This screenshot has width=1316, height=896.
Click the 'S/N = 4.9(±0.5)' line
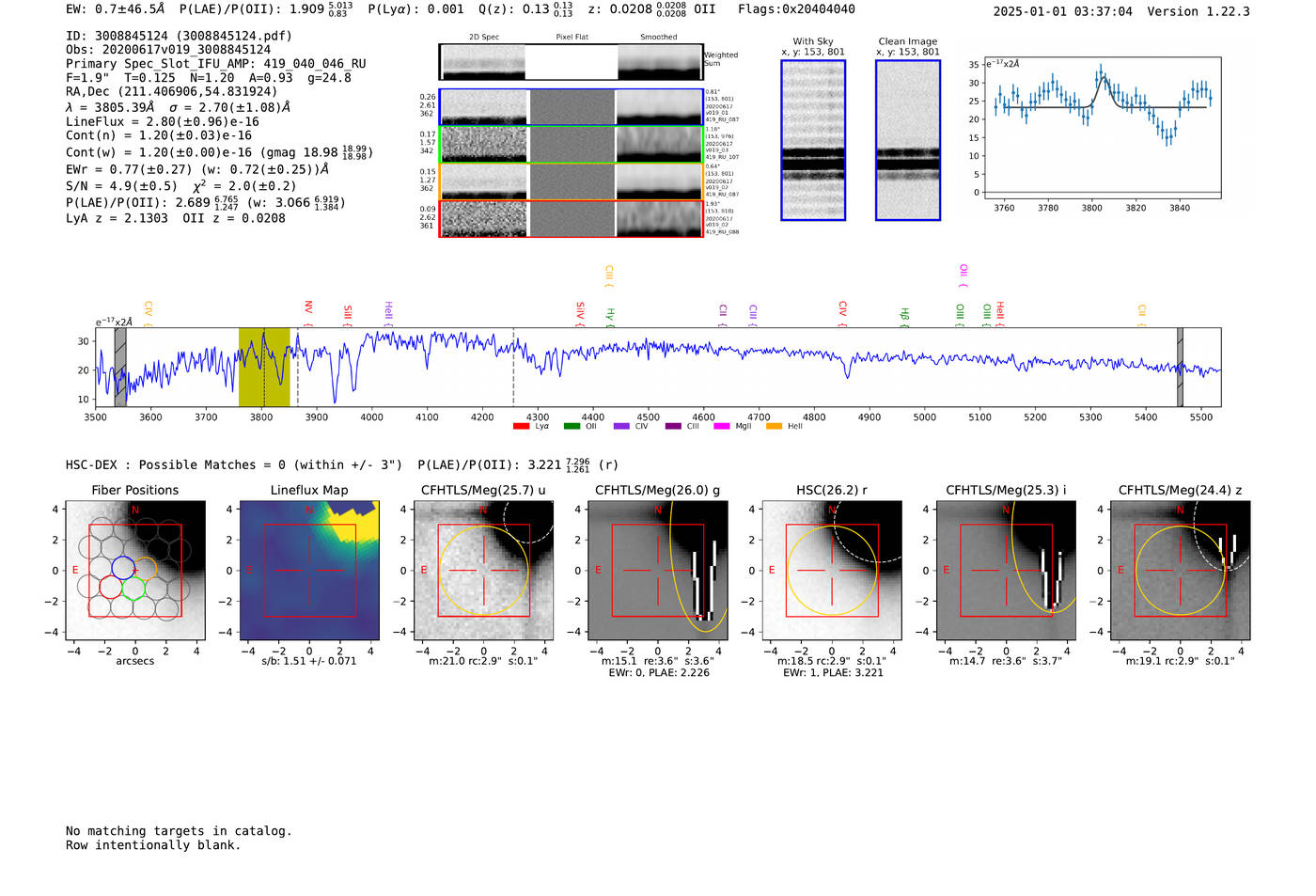point(121,186)
